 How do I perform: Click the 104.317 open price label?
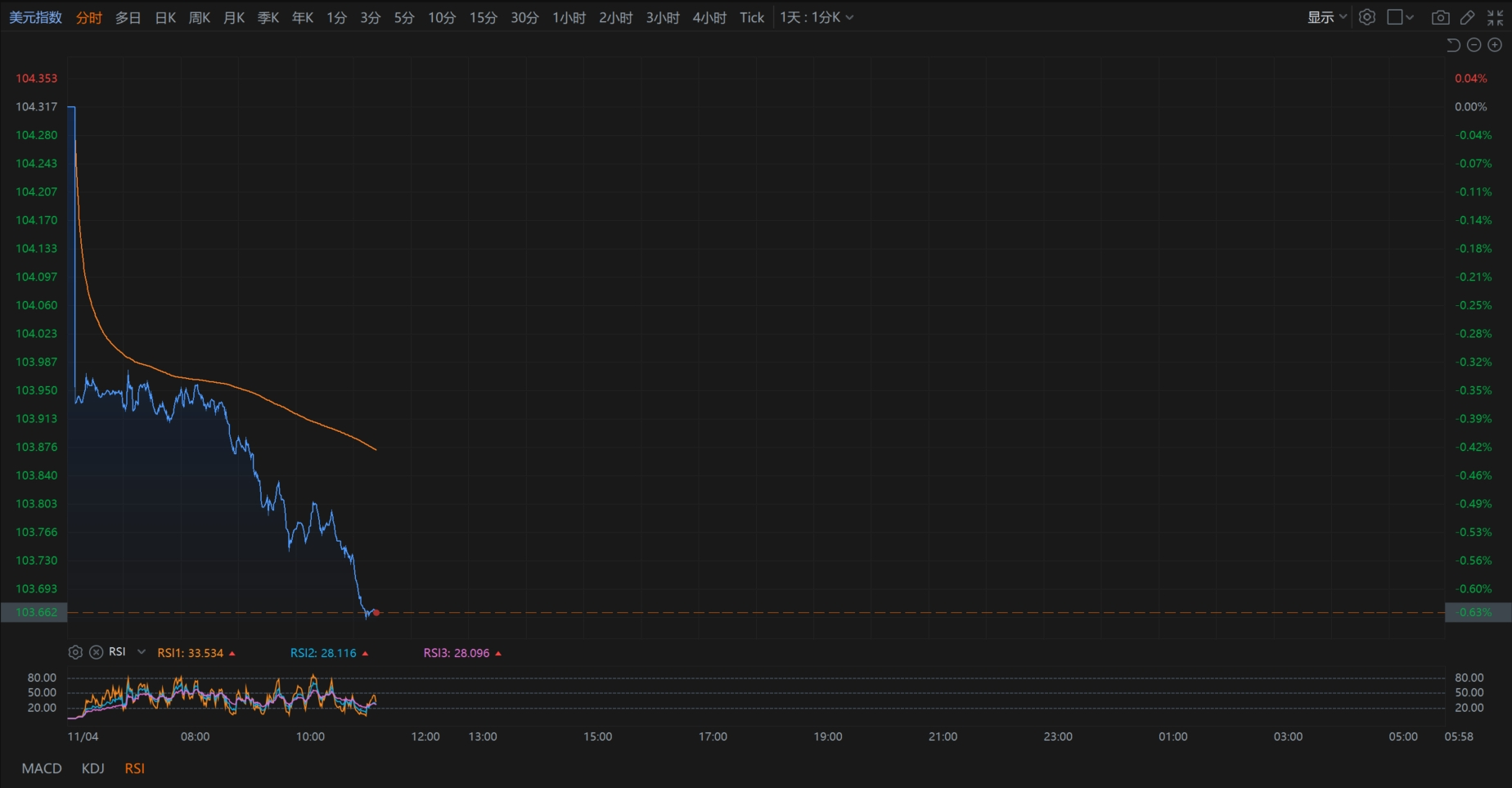coord(37,106)
